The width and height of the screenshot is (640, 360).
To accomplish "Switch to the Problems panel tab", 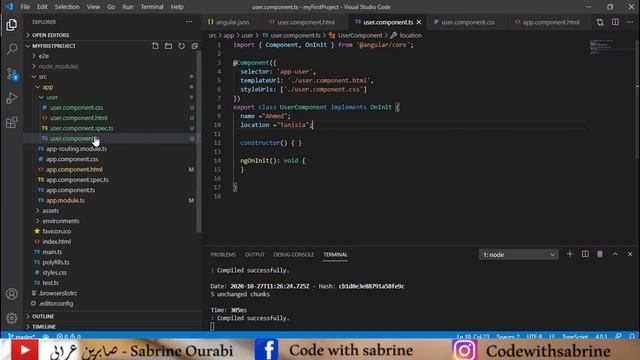I will pos(223,254).
